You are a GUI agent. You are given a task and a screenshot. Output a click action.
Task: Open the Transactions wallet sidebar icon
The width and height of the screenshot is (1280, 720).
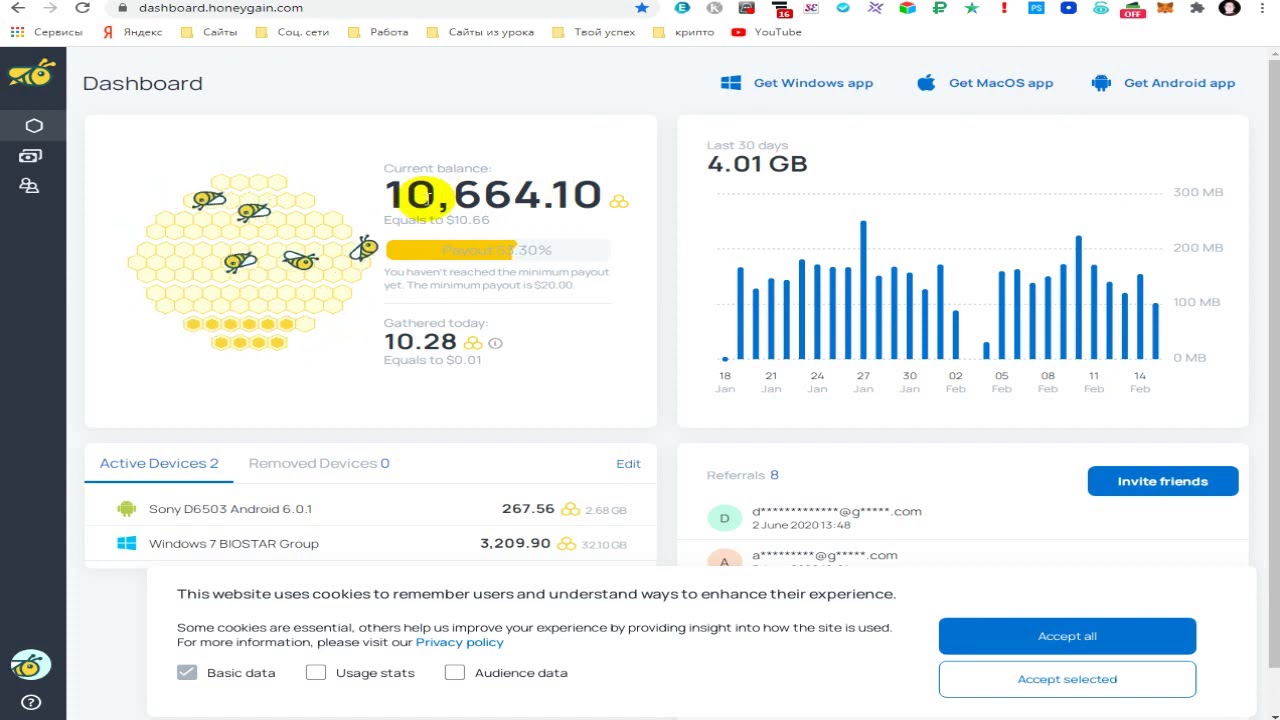click(x=30, y=155)
